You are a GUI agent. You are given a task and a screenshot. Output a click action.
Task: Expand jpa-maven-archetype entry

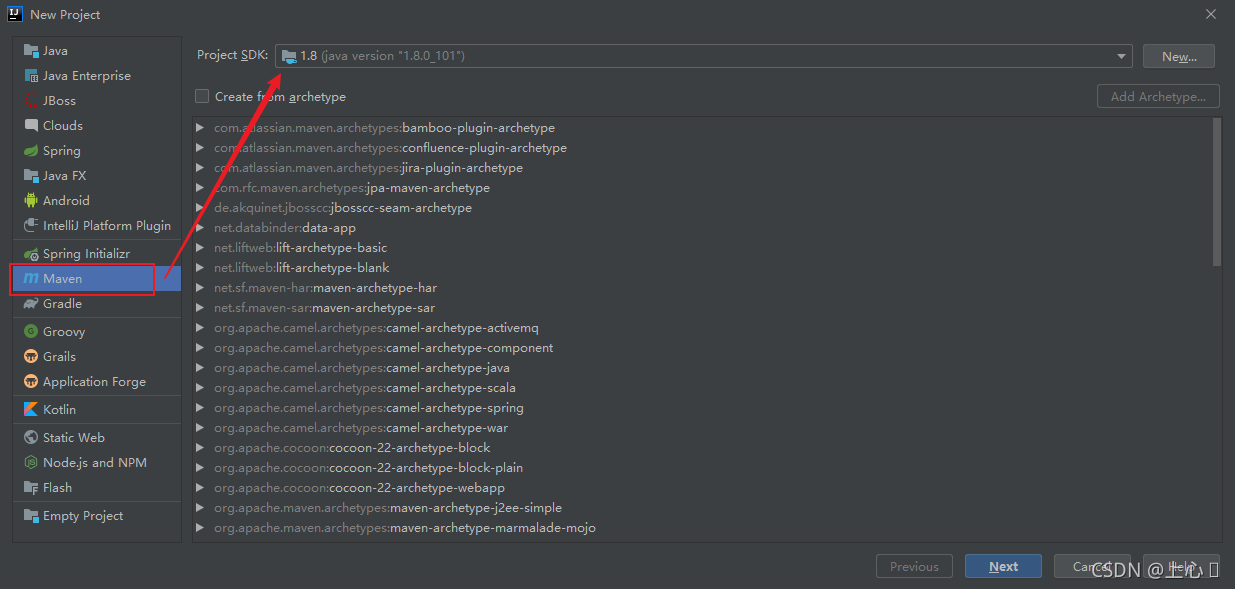(x=201, y=187)
